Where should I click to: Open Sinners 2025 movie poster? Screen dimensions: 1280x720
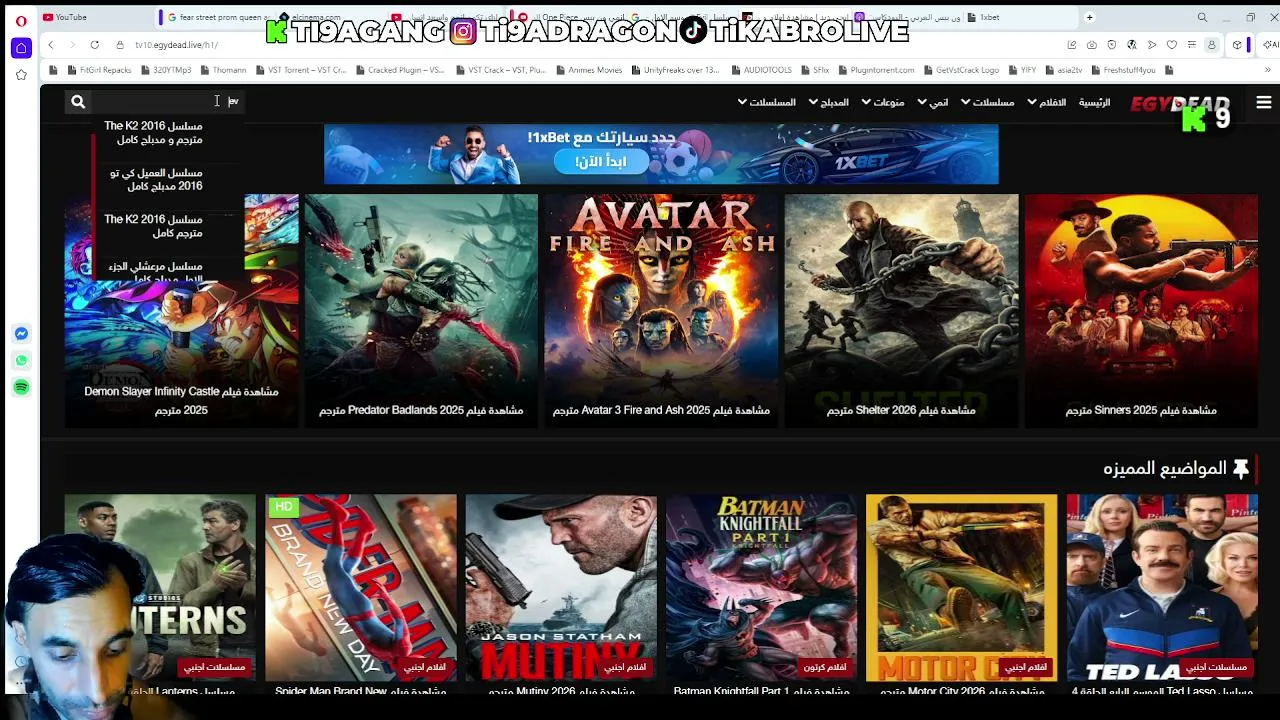1141,311
